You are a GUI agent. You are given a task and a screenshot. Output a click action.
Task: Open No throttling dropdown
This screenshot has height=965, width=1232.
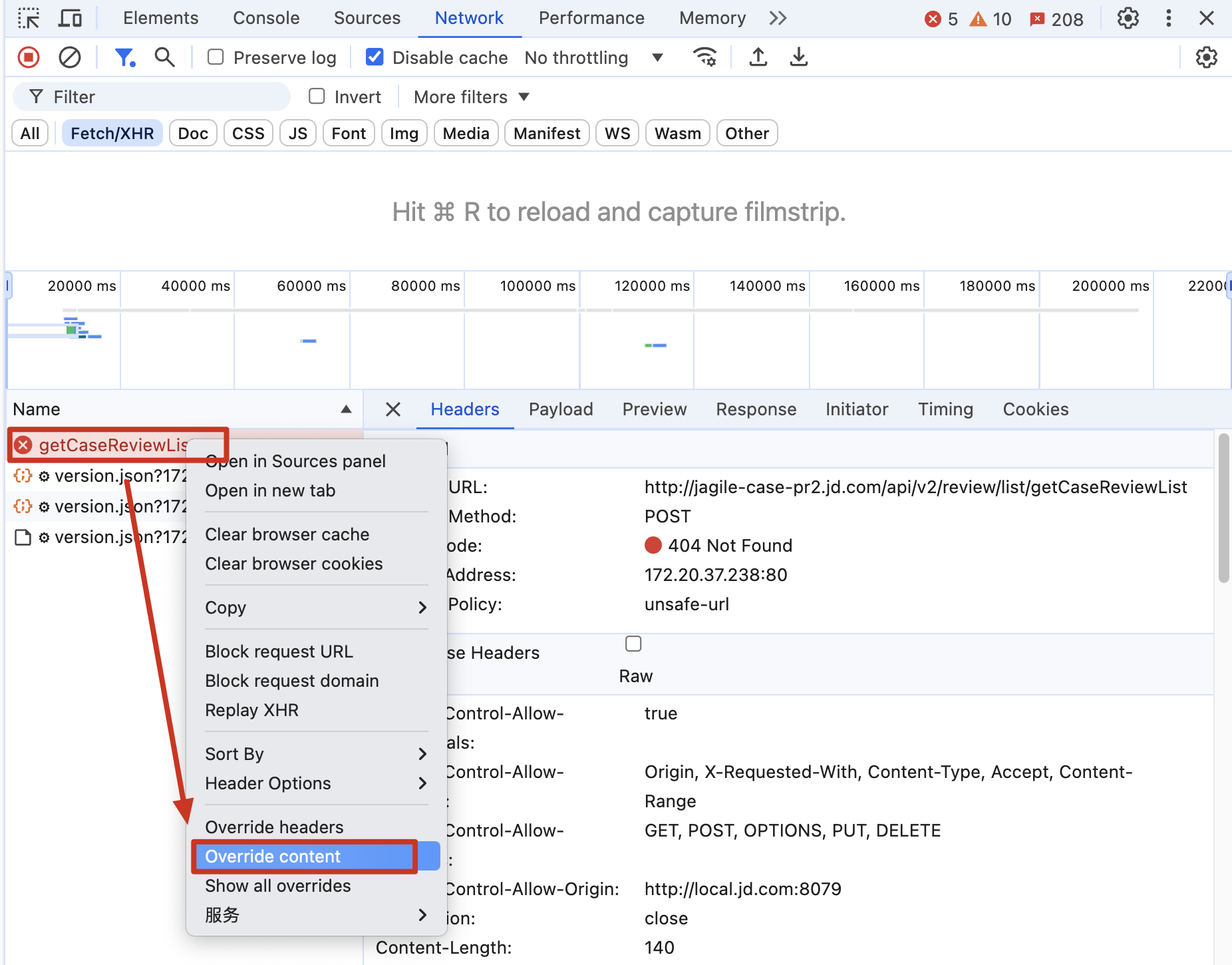point(593,58)
